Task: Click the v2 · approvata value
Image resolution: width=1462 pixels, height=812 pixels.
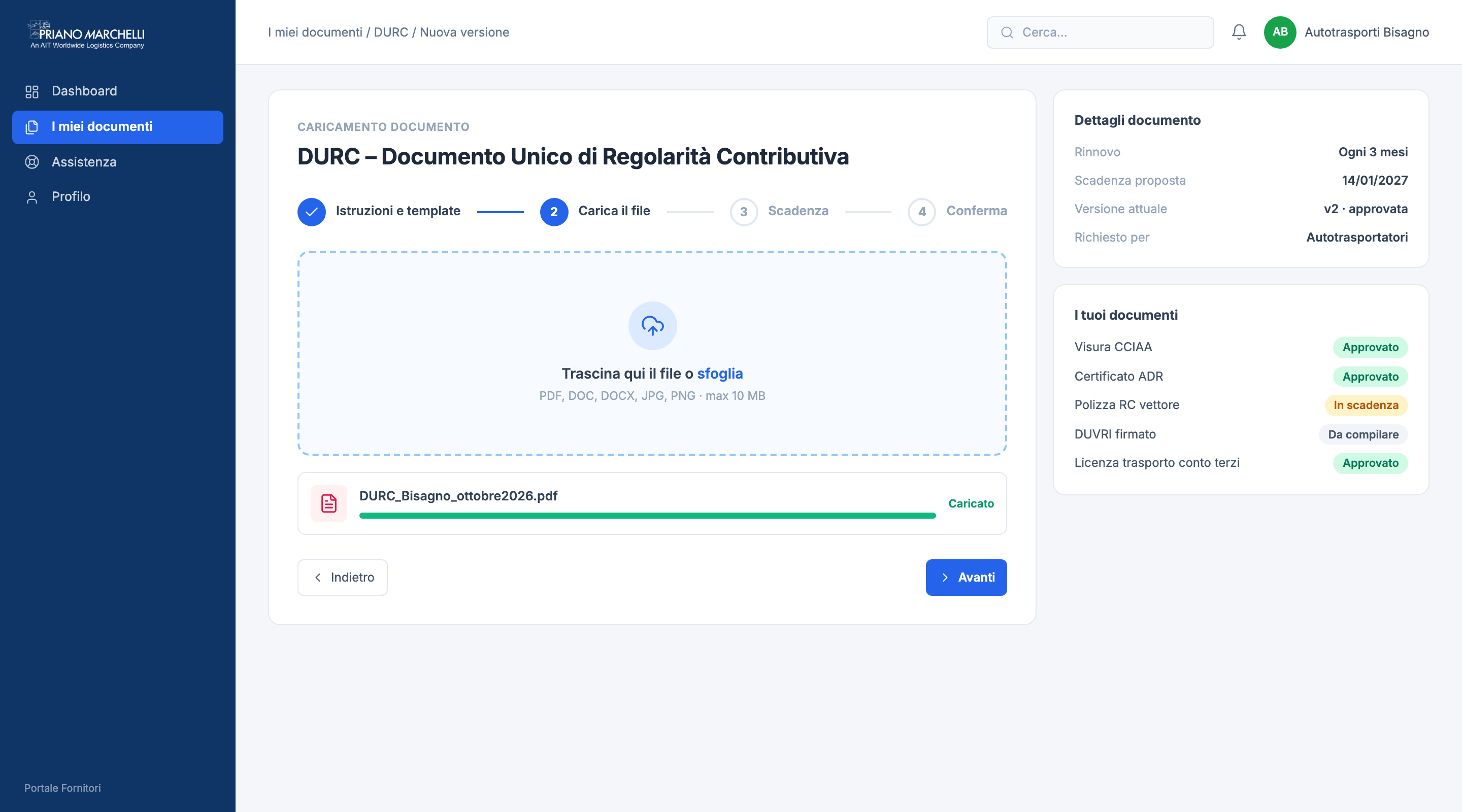Action: point(1366,209)
